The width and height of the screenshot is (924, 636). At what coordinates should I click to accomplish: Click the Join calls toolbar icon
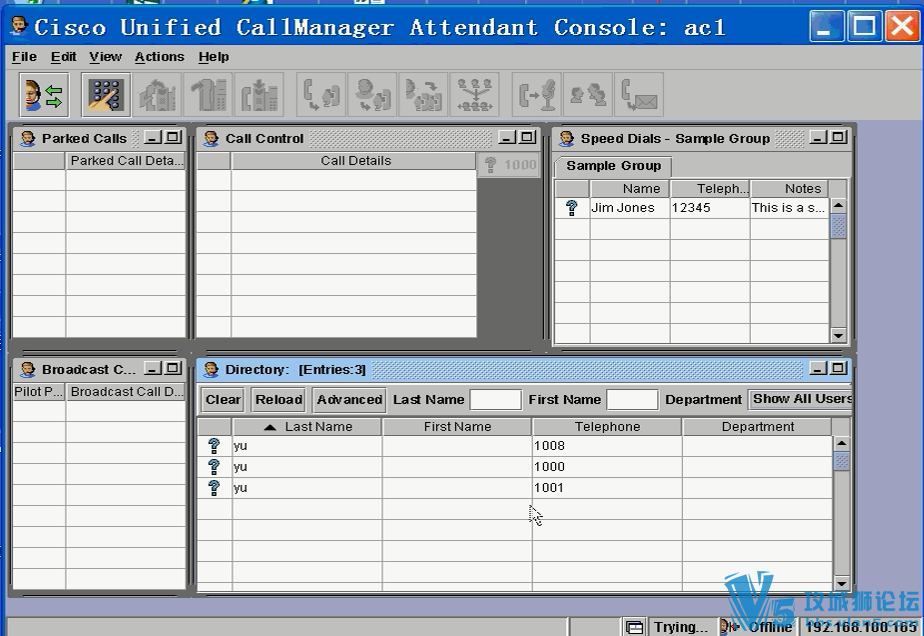coord(588,94)
